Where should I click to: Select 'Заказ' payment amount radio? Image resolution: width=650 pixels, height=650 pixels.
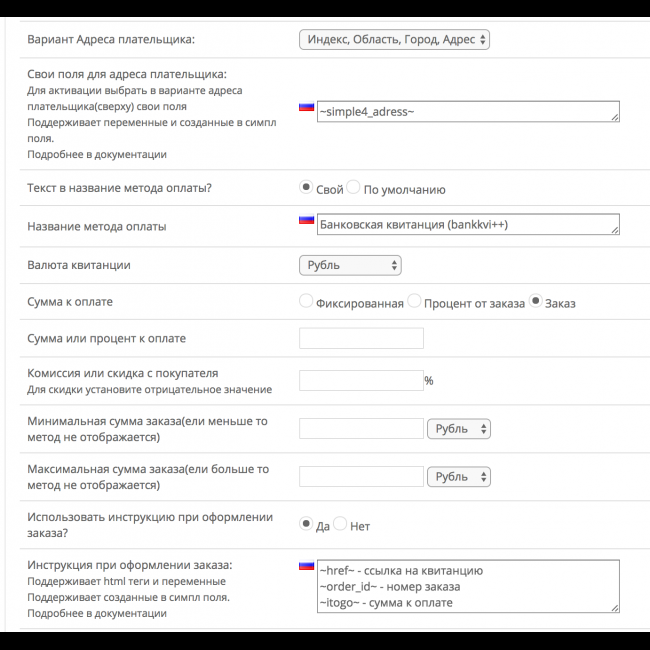535,302
